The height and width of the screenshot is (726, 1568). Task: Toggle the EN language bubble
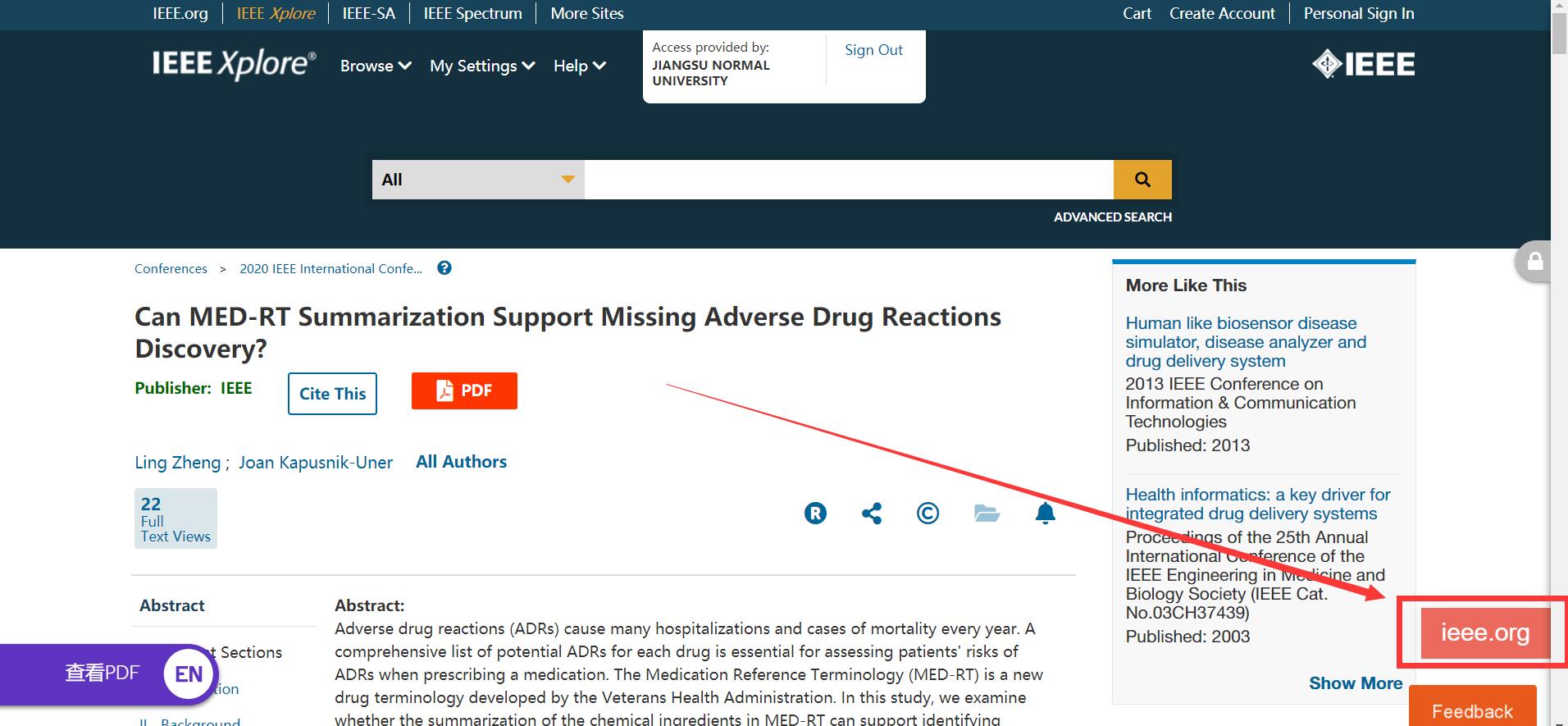click(x=189, y=674)
